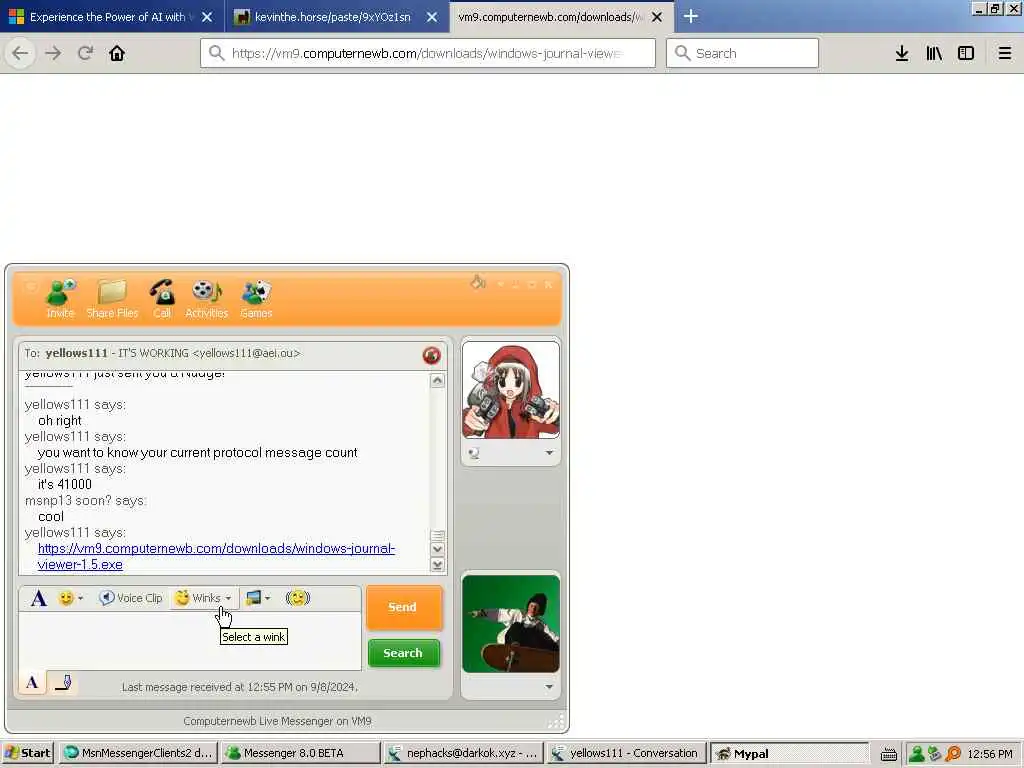1024x768 pixels.
Task: Click chat scrollbar up arrow
Action: 438,380
